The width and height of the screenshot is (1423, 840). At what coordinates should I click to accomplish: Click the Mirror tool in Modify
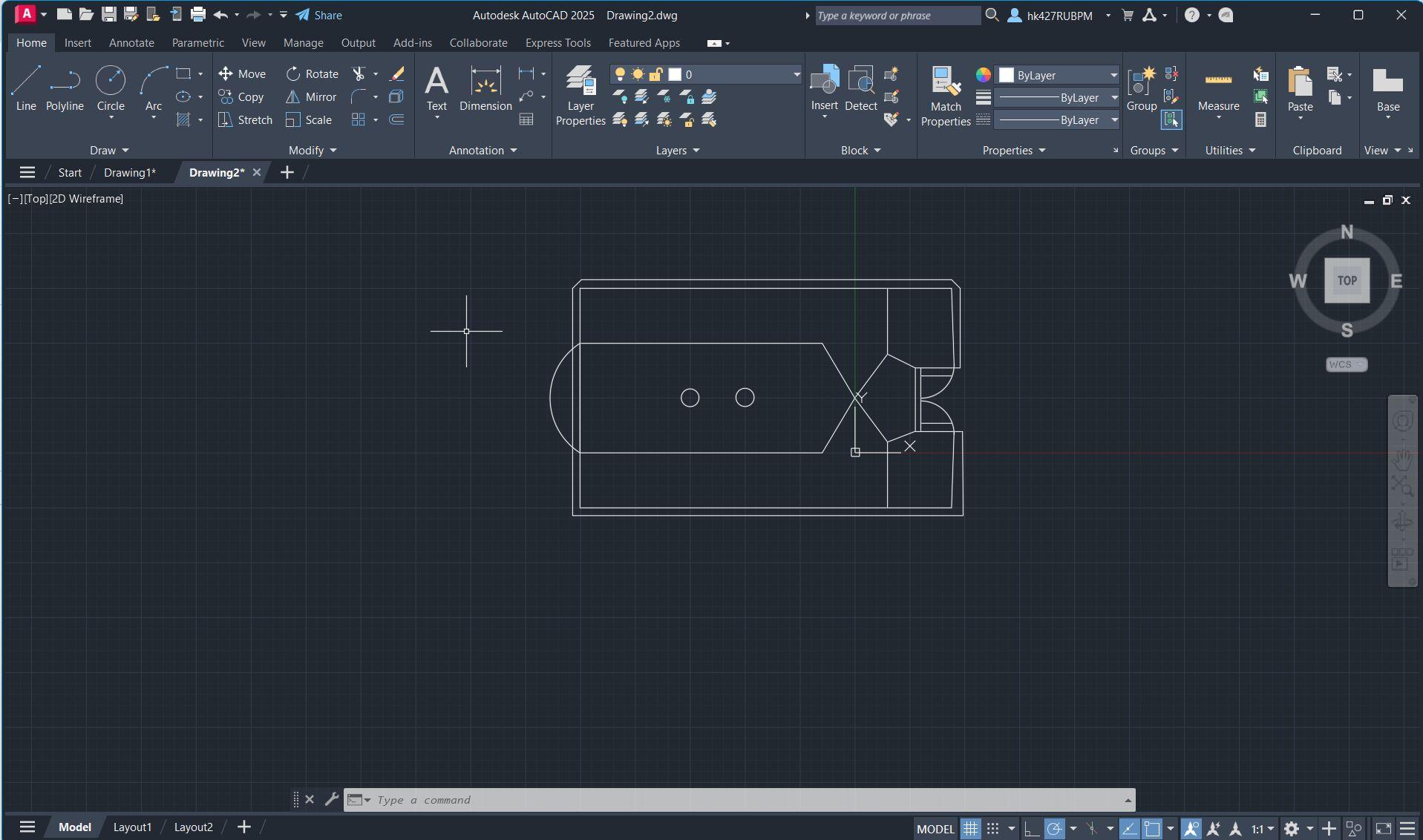pyautogui.click(x=312, y=97)
